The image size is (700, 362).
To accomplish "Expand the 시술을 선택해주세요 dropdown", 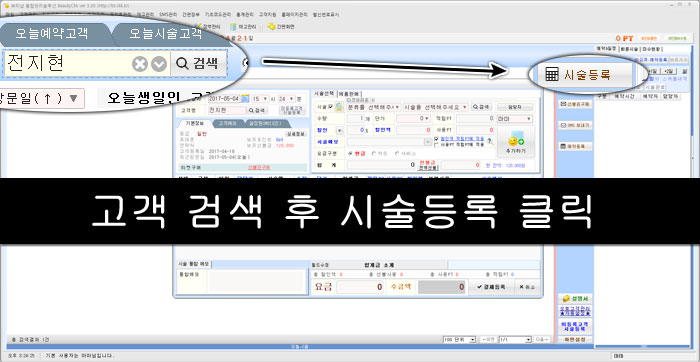I will click(x=435, y=107).
